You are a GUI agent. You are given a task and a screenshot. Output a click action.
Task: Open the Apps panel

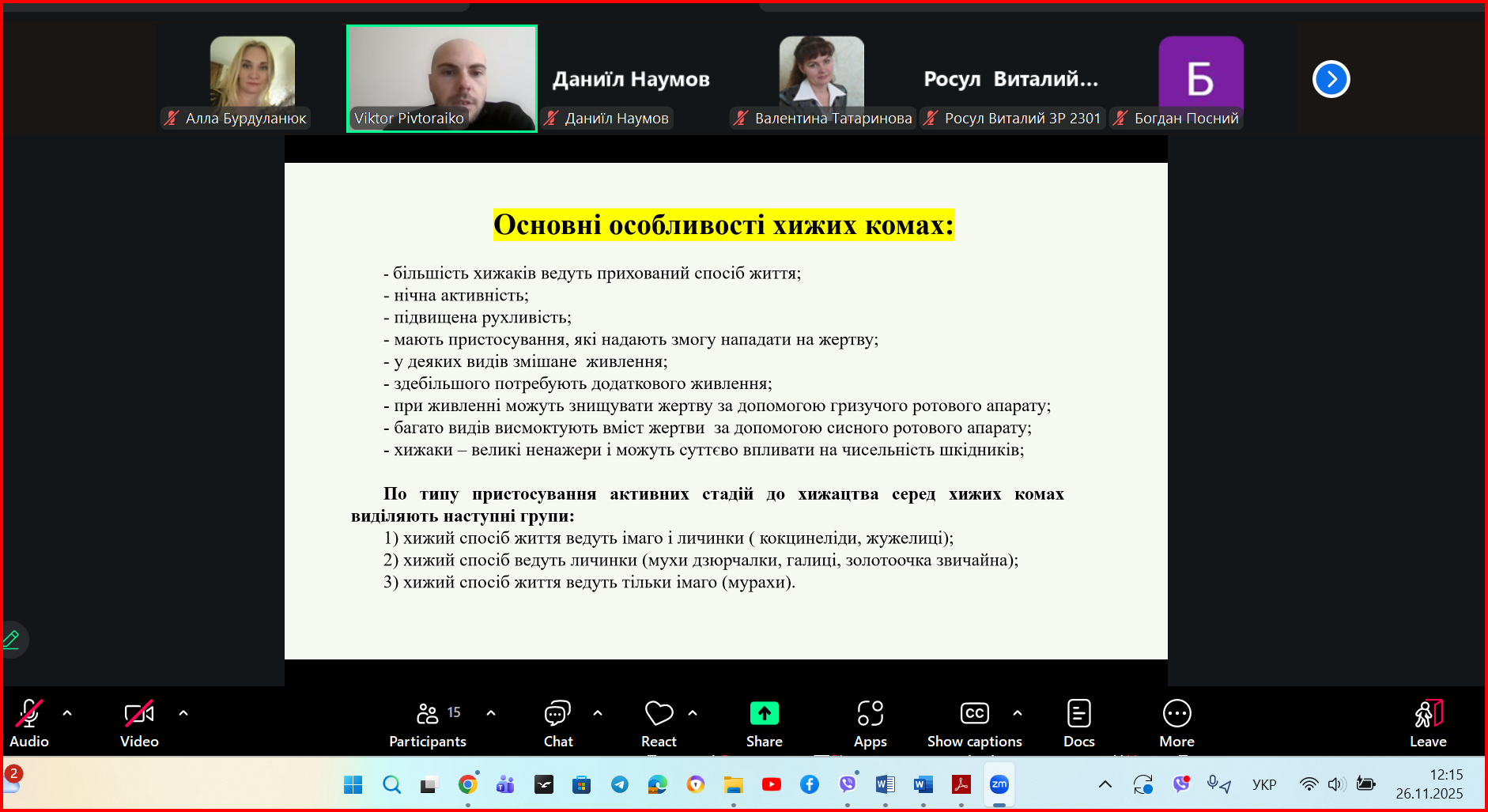point(870,723)
